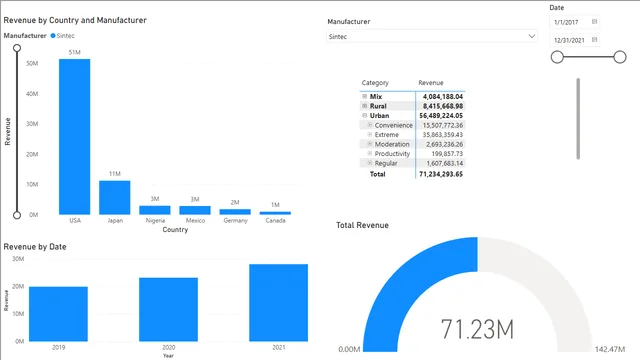
Task: Click the Date slicer header label
Action: tap(556, 7)
